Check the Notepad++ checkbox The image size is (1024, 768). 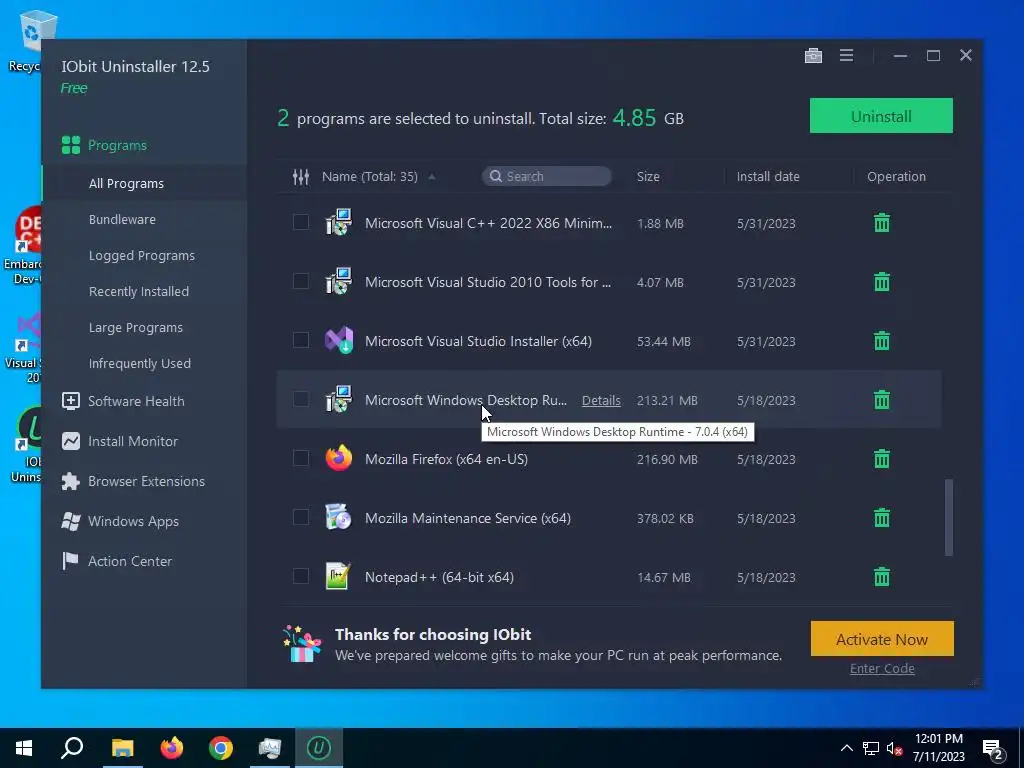(x=300, y=576)
